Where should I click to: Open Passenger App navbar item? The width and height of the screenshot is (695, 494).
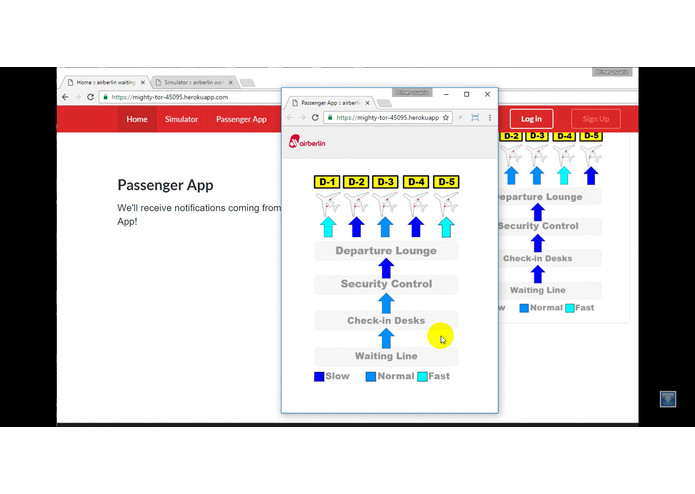point(241,119)
